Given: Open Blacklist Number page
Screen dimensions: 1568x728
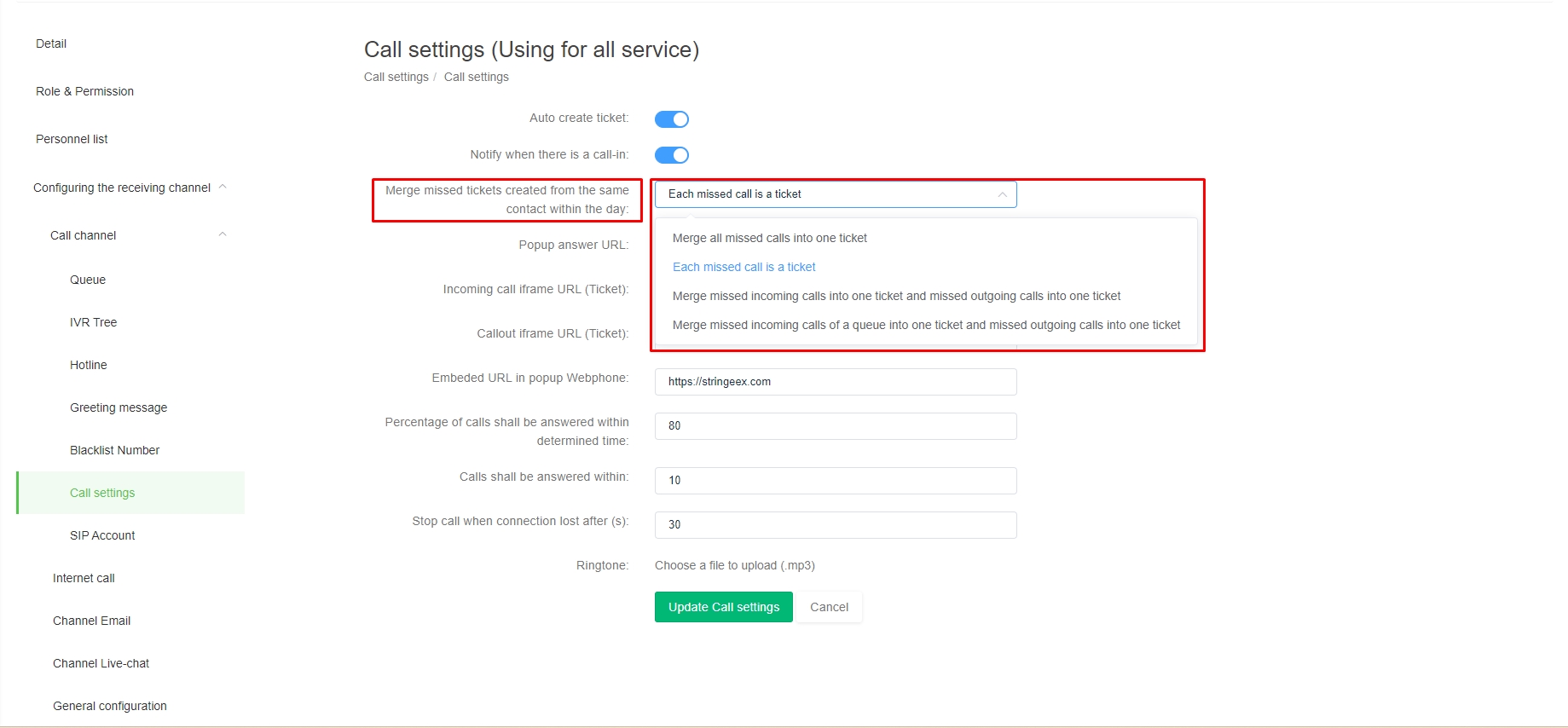Looking at the screenshot, I should coord(114,450).
